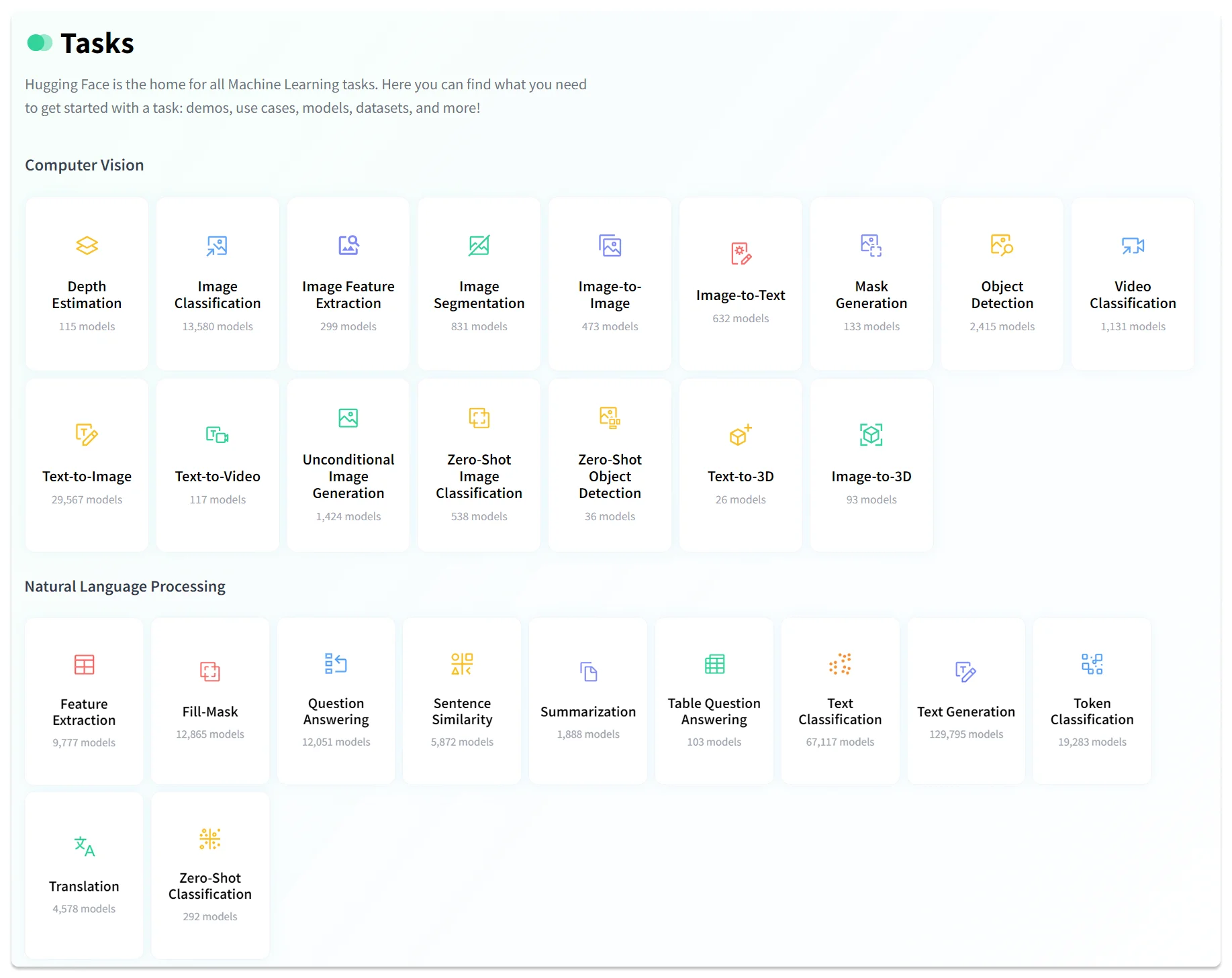
Task: Select the Mask Generation task title
Action: 871,295
